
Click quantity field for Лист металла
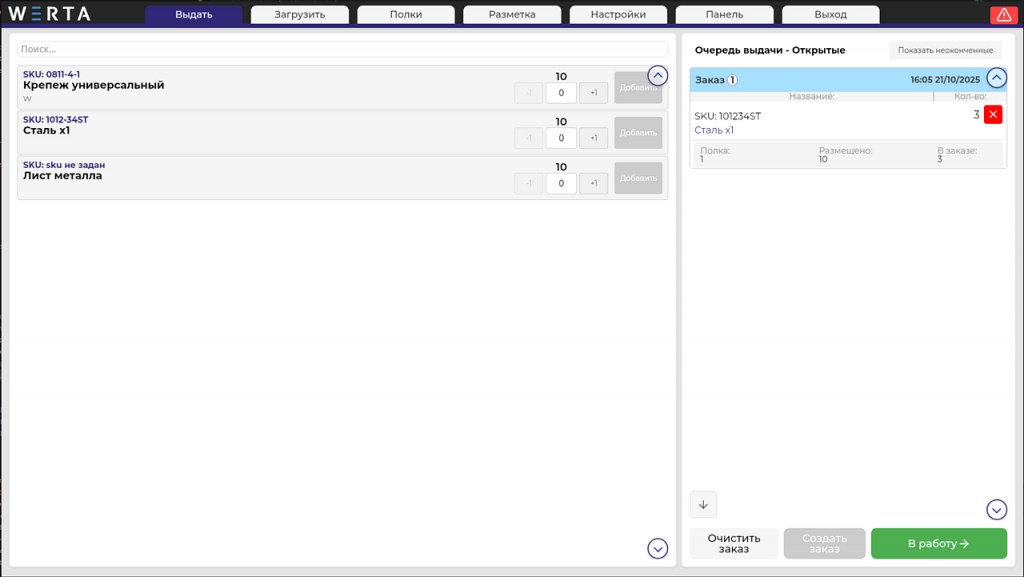(x=561, y=183)
